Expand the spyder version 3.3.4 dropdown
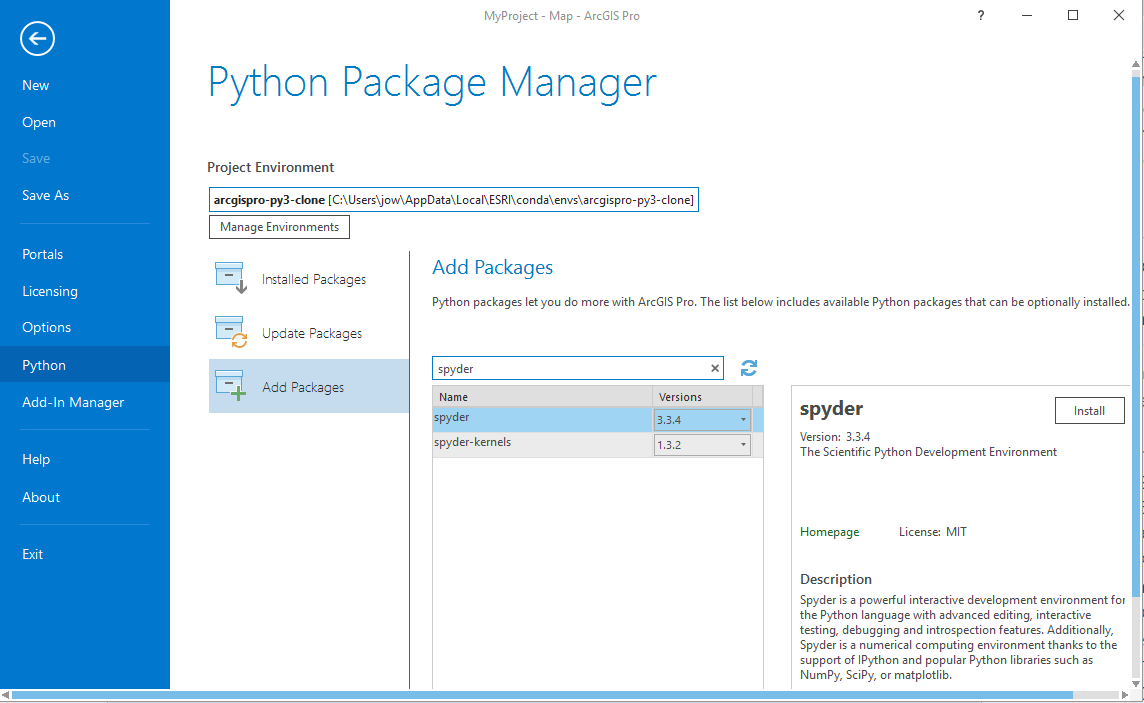Image resolution: width=1144 pixels, height=703 pixels. pyautogui.click(x=743, y=420)
